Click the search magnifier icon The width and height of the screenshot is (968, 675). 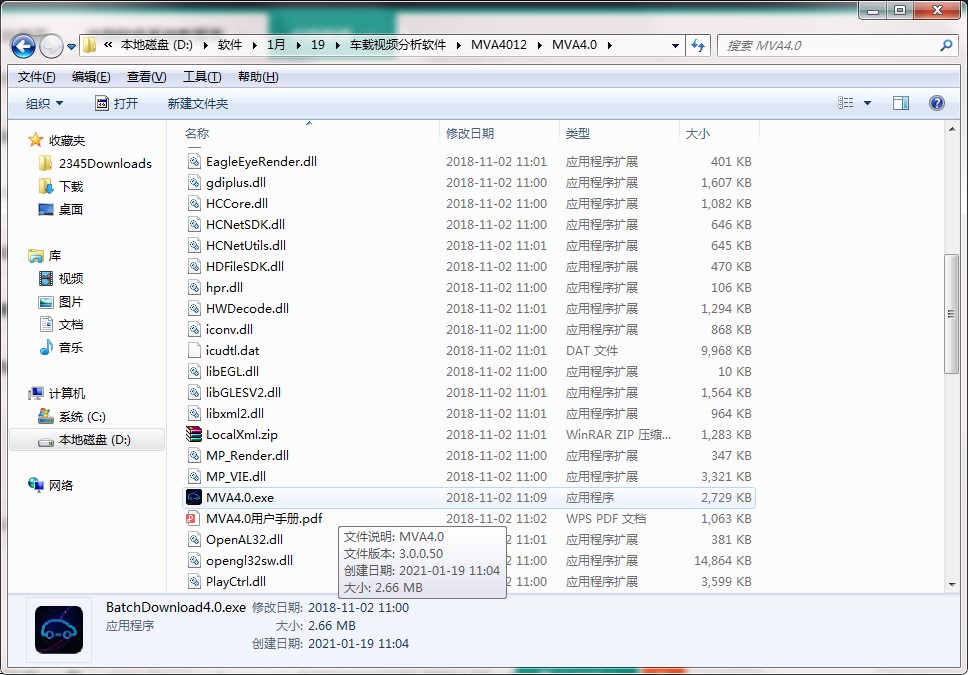[x=946, y=45]
